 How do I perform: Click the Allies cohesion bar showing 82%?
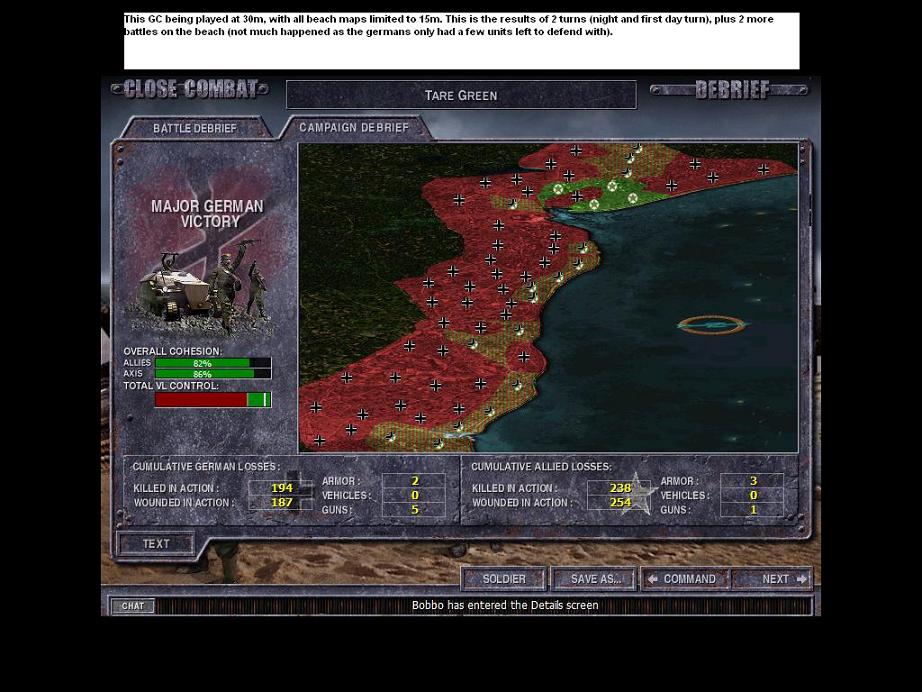tap(213, 363)
